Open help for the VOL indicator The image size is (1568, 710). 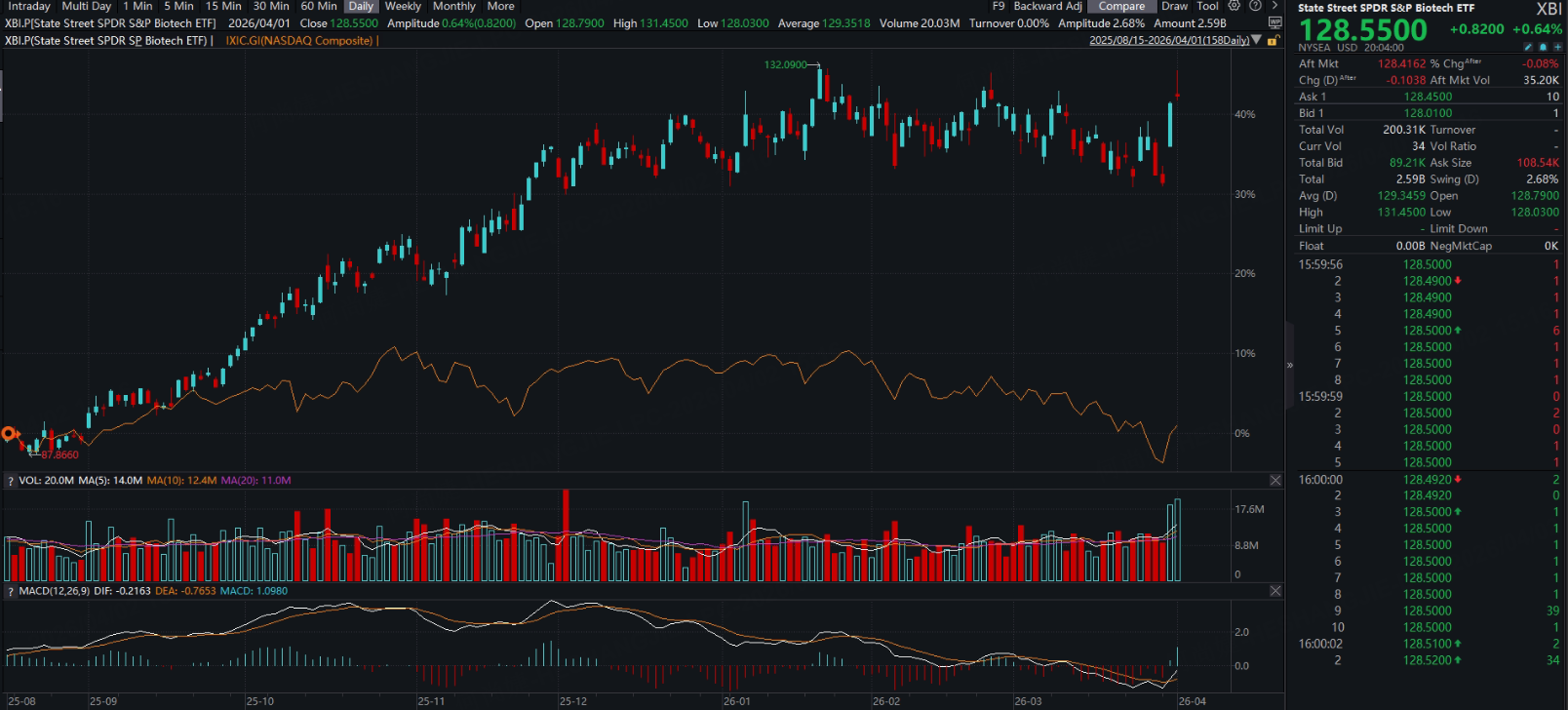pyautogui.click(x=11, y=481)
